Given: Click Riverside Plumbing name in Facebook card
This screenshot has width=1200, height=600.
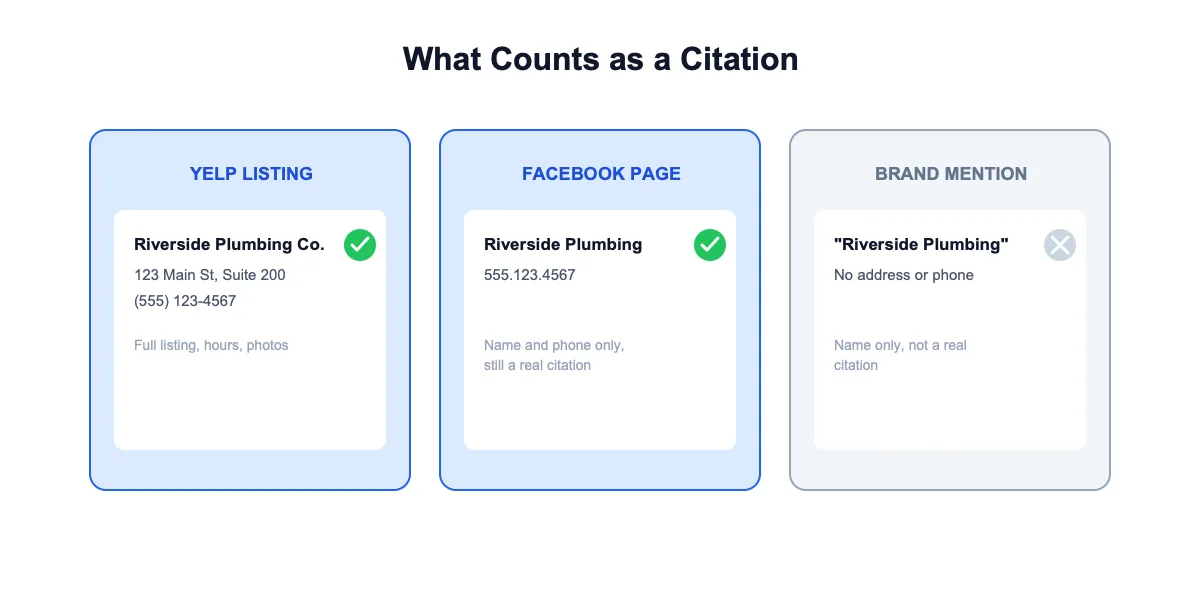Looking at the screenshot, I should click(563, 244).
